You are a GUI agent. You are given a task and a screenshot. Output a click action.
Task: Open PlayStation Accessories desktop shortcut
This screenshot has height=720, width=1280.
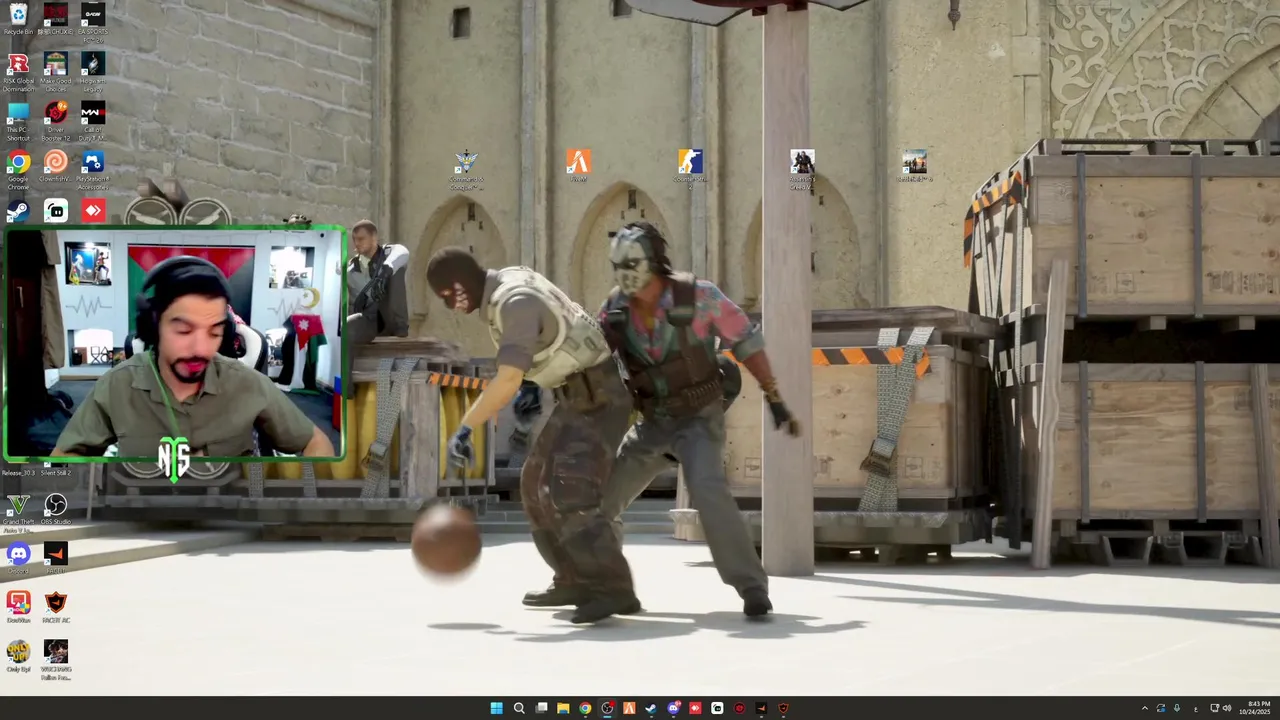coord(93,168)
